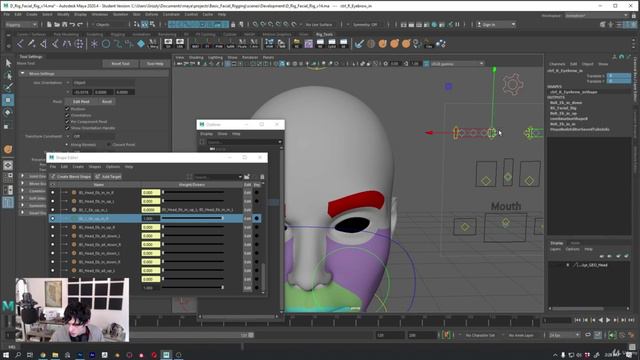
Task: Click the Reset Tool button
Action: tap(120, 64)
